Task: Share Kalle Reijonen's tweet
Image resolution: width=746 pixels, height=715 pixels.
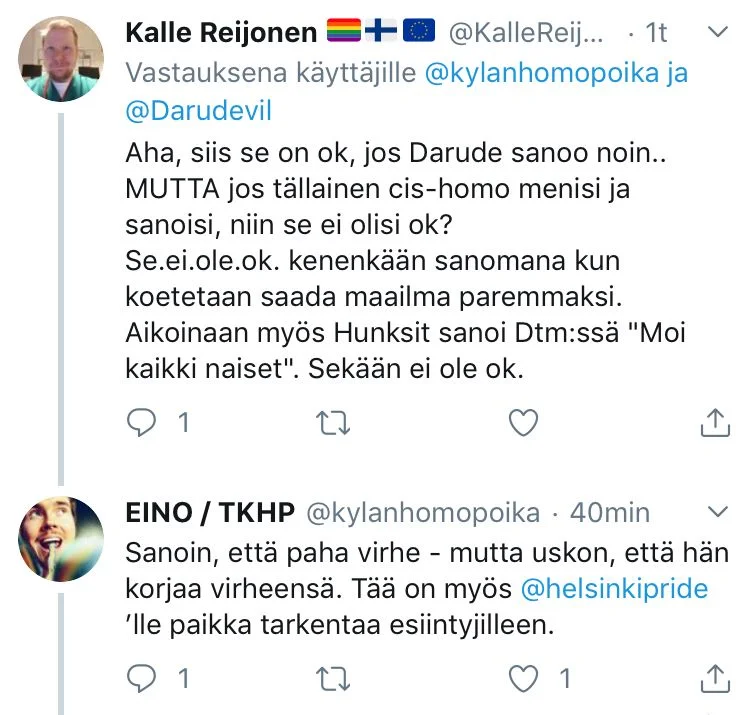Action: click(715, 424)
